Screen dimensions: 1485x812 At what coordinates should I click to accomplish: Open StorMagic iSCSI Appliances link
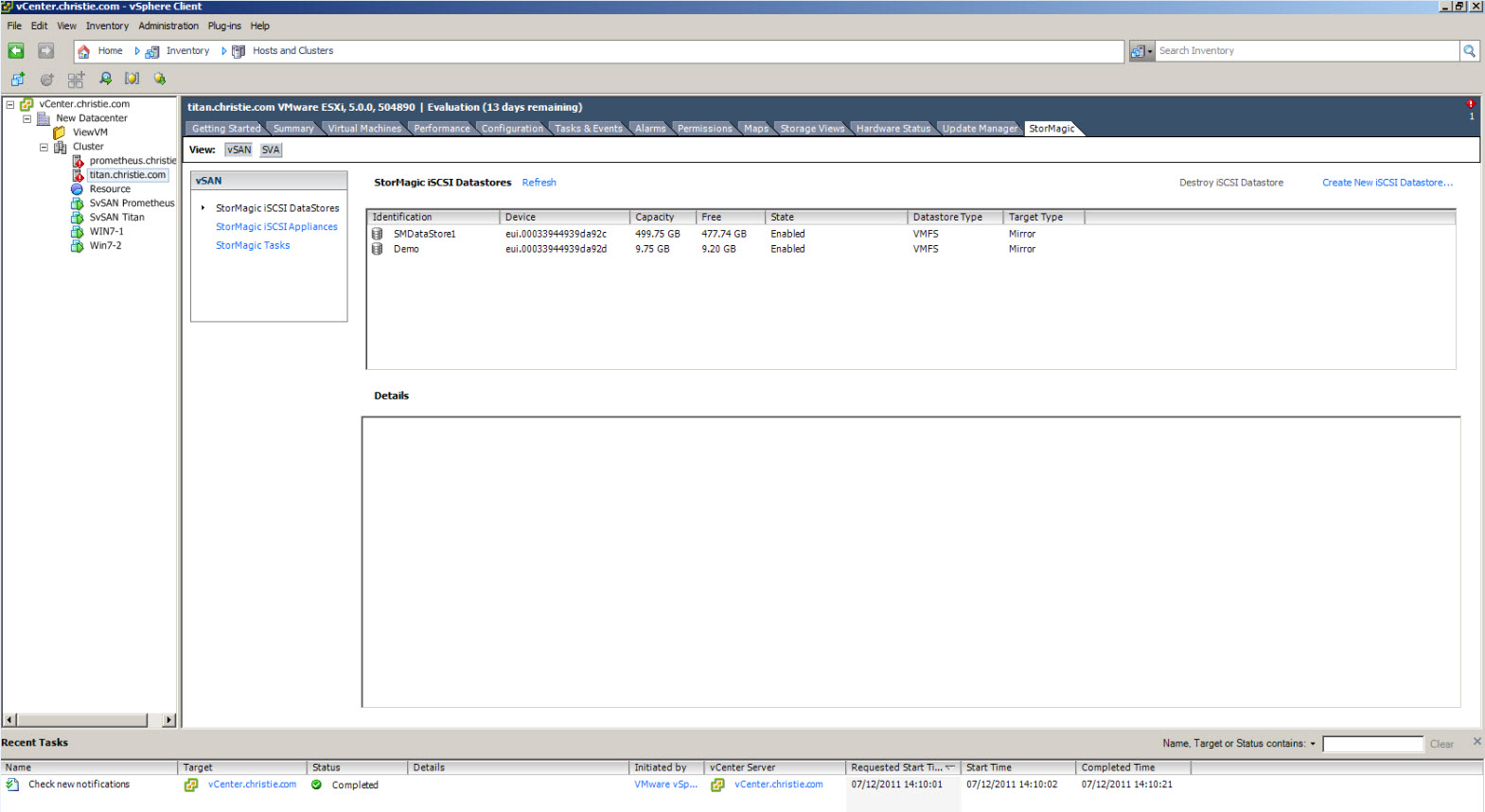click(x=276, y=227)
